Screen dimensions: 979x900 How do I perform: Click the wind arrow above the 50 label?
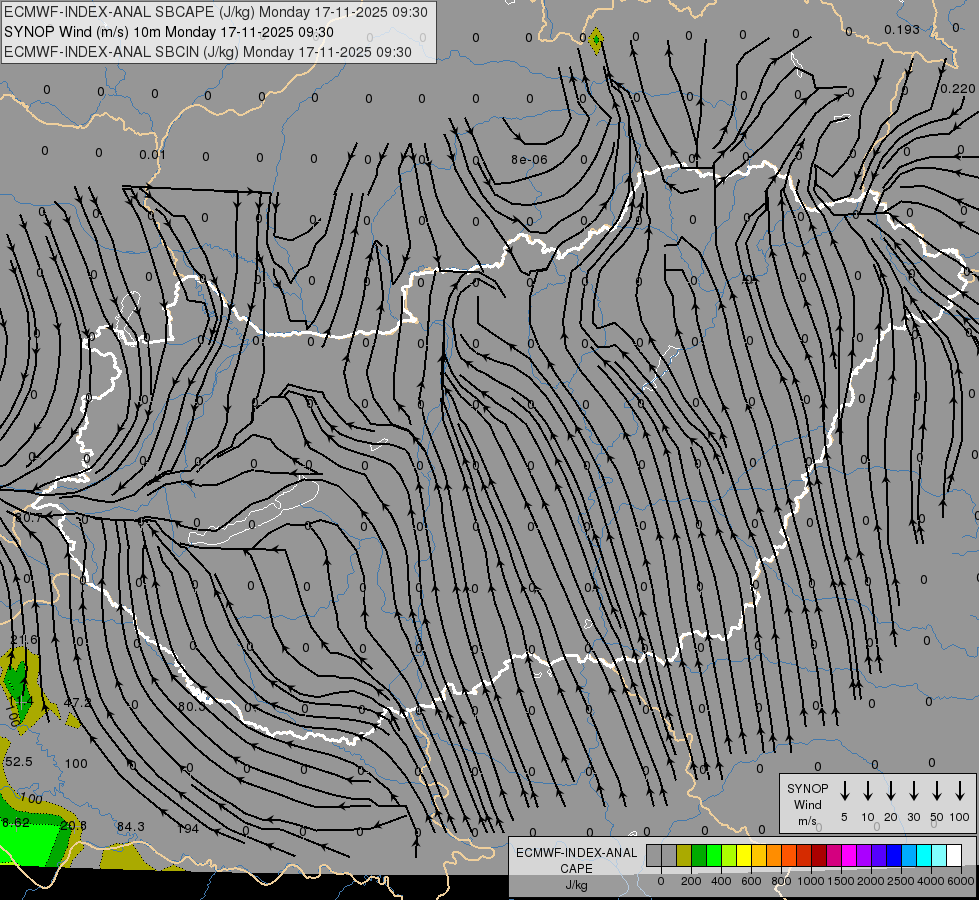click(937, 791)
